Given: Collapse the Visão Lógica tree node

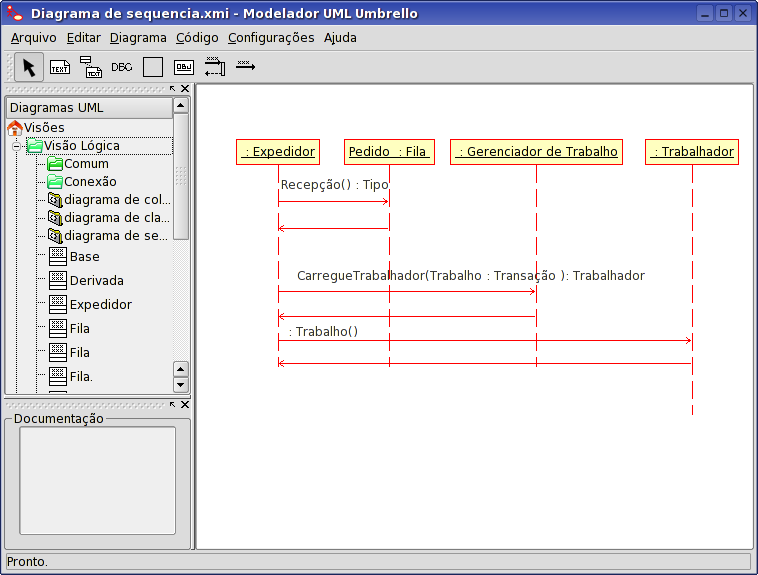Looking at the screenshot, I should [16, 146].
